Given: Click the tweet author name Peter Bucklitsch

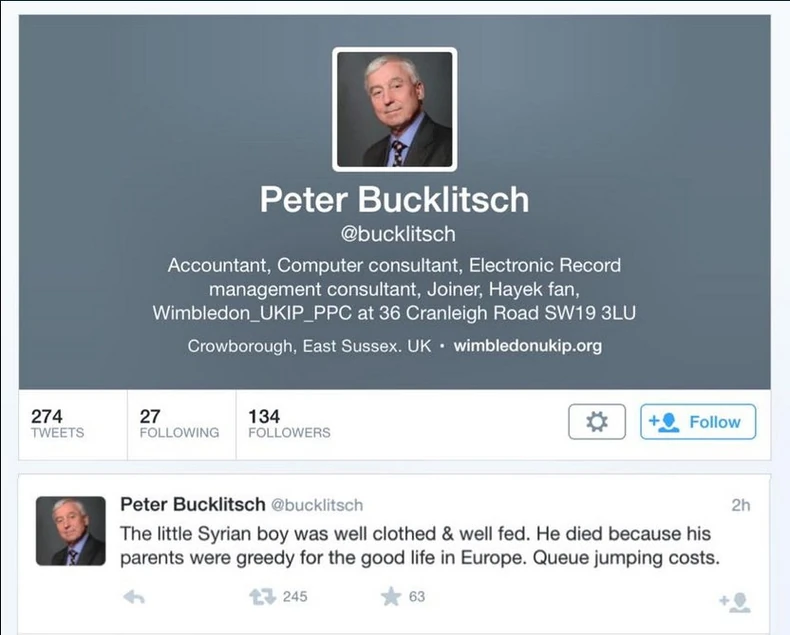Looking at the screenshot, I should tap(192, 504).
